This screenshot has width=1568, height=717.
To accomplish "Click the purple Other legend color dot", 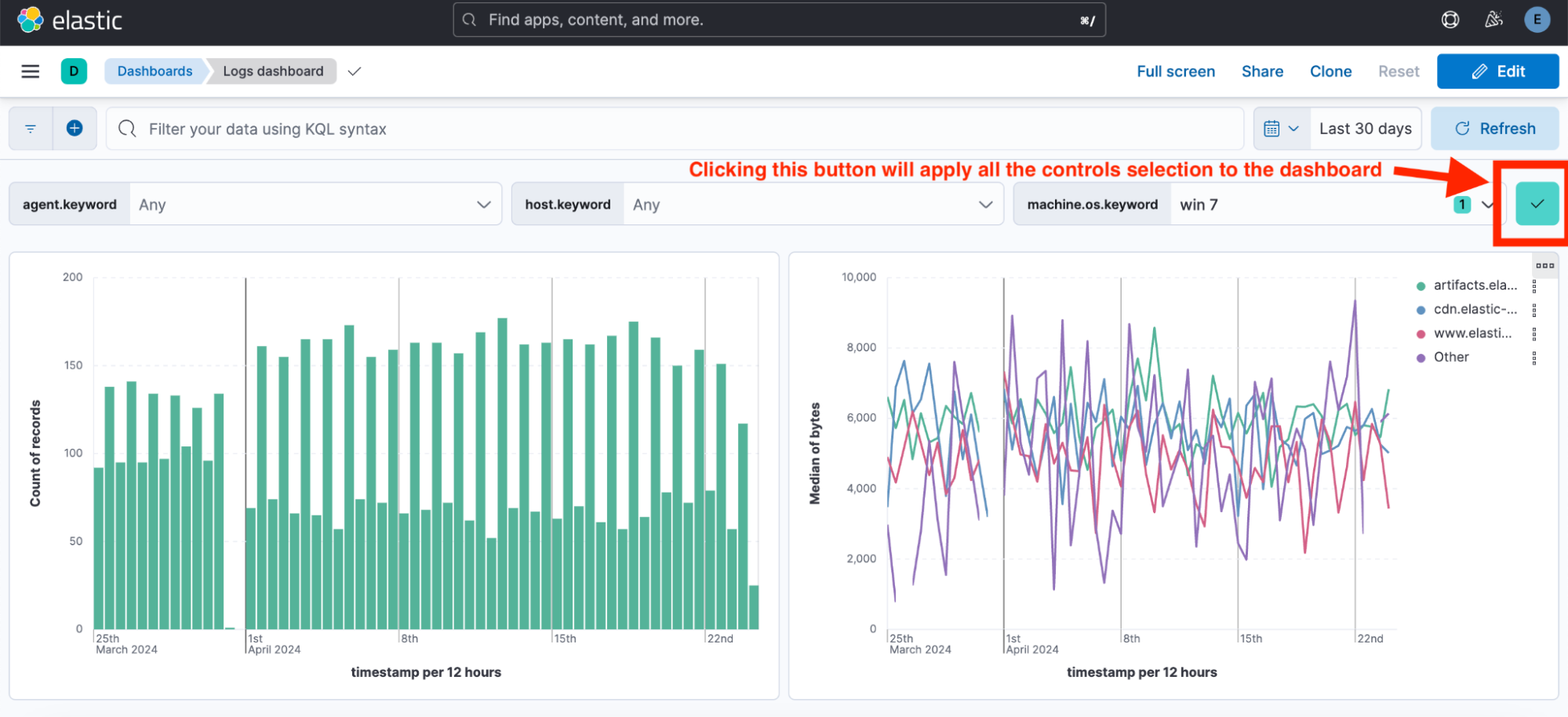I will [1421, 358].
